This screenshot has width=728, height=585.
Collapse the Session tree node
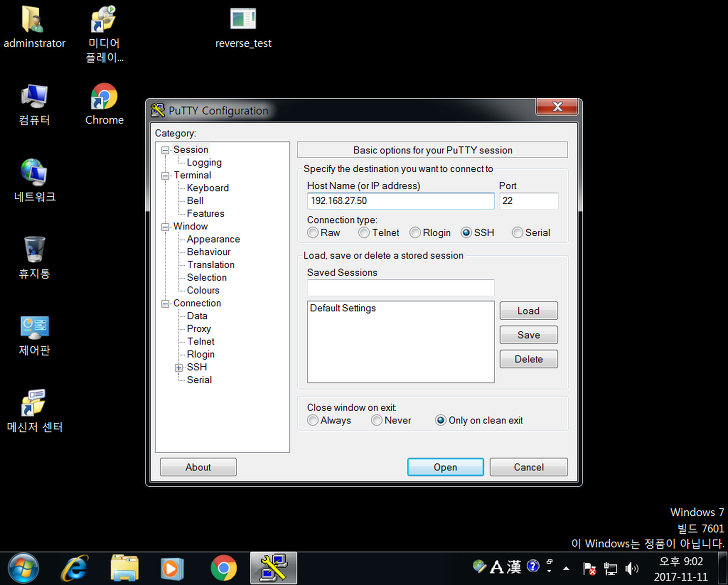pyautogui.click(x=165, y=150)
